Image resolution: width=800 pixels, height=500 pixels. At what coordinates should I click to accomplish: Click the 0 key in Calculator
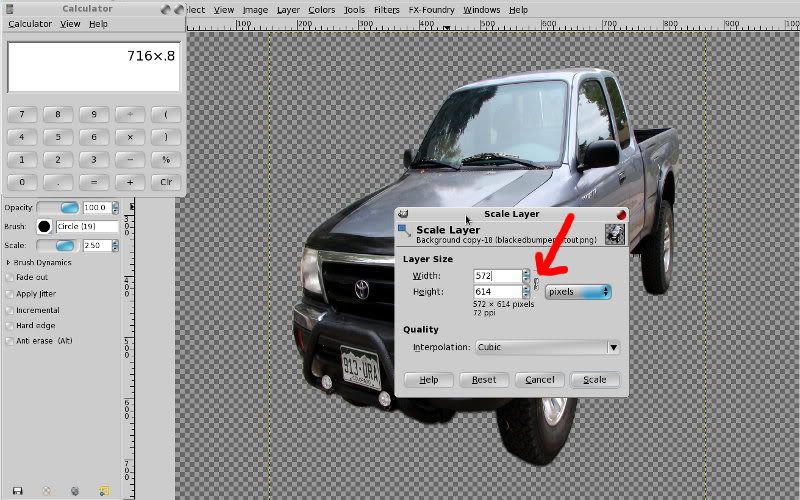22,182
